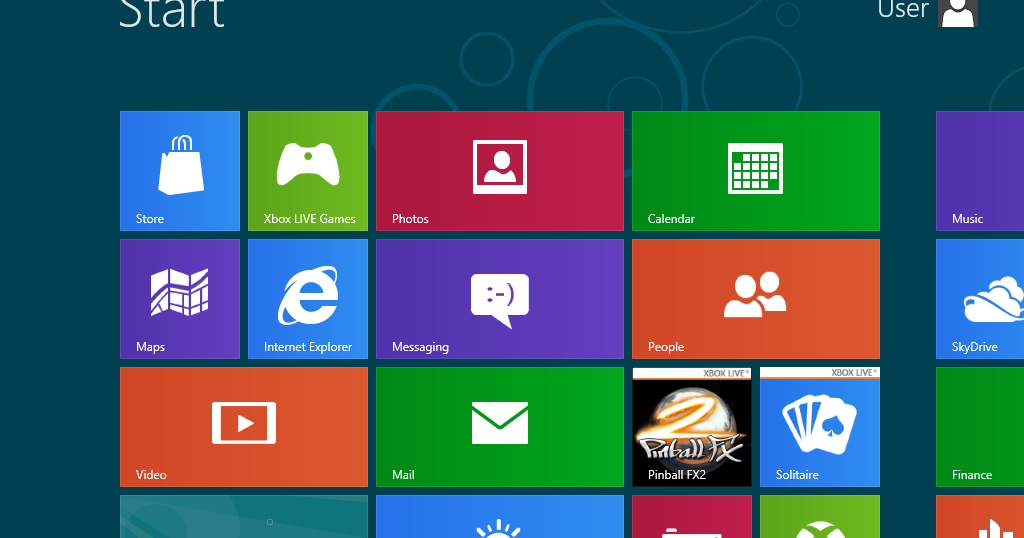The height and width of the screenshot is (538, 1024).
Task: Launch the Xbox LIVE Games tile
Action: tap(308, 171)
